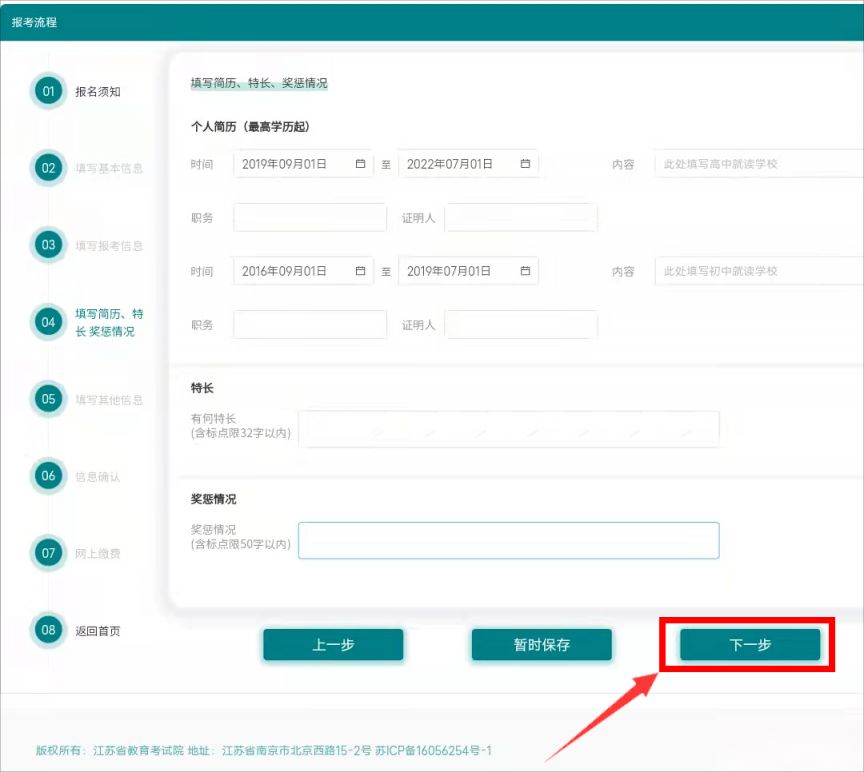Focus the 奖惩情况 text input box
Image resolution: width=864 pixels, height=772 pixels.
pos(509,541)
